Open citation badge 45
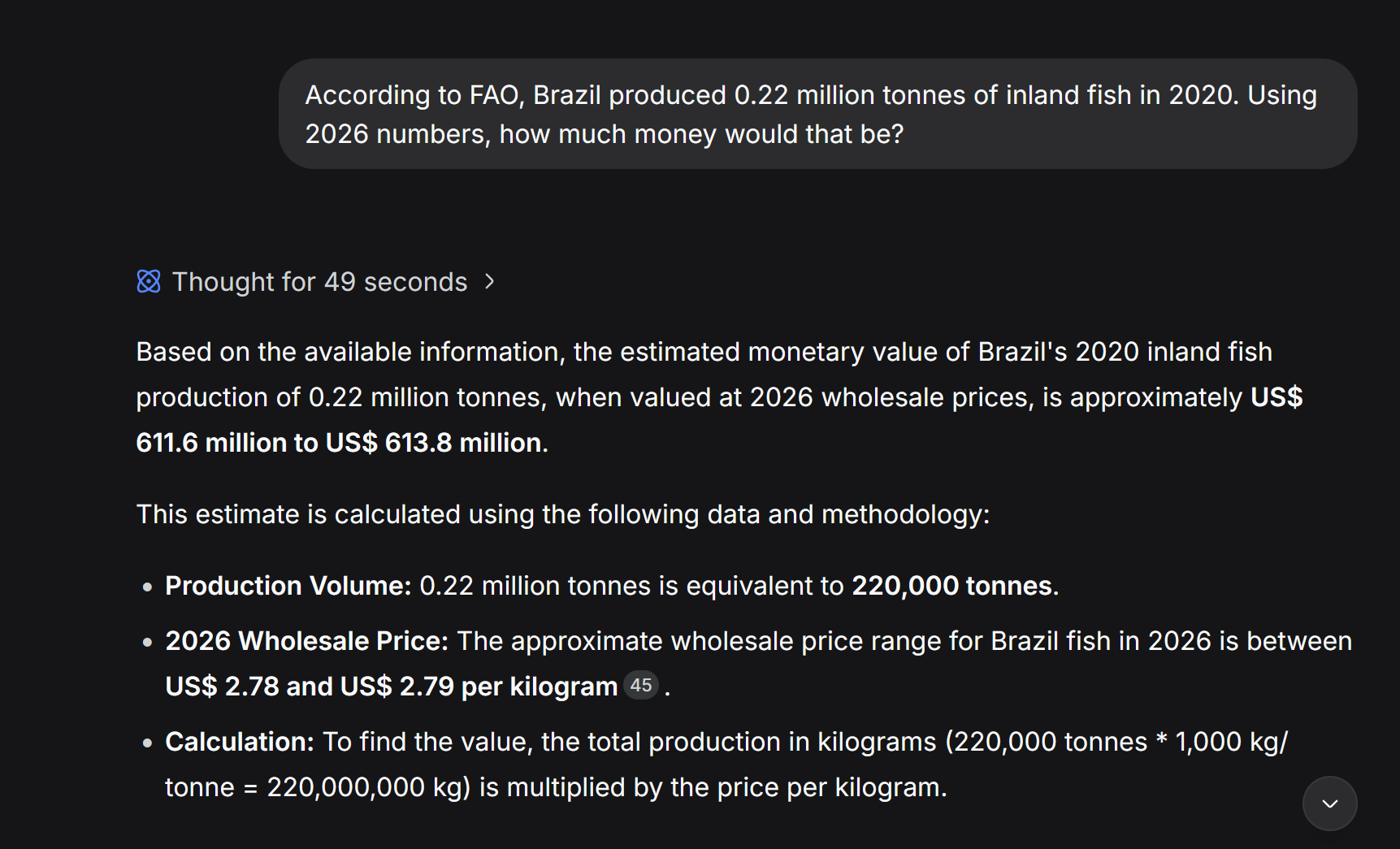 pos(641,686)
